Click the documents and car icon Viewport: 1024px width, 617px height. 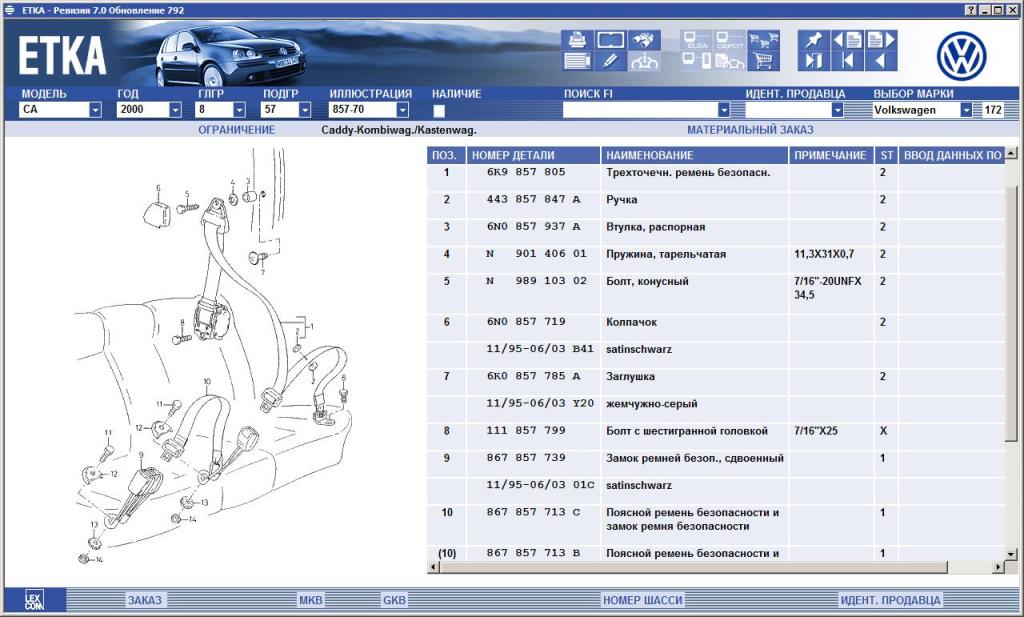click(x=730, y=61)
